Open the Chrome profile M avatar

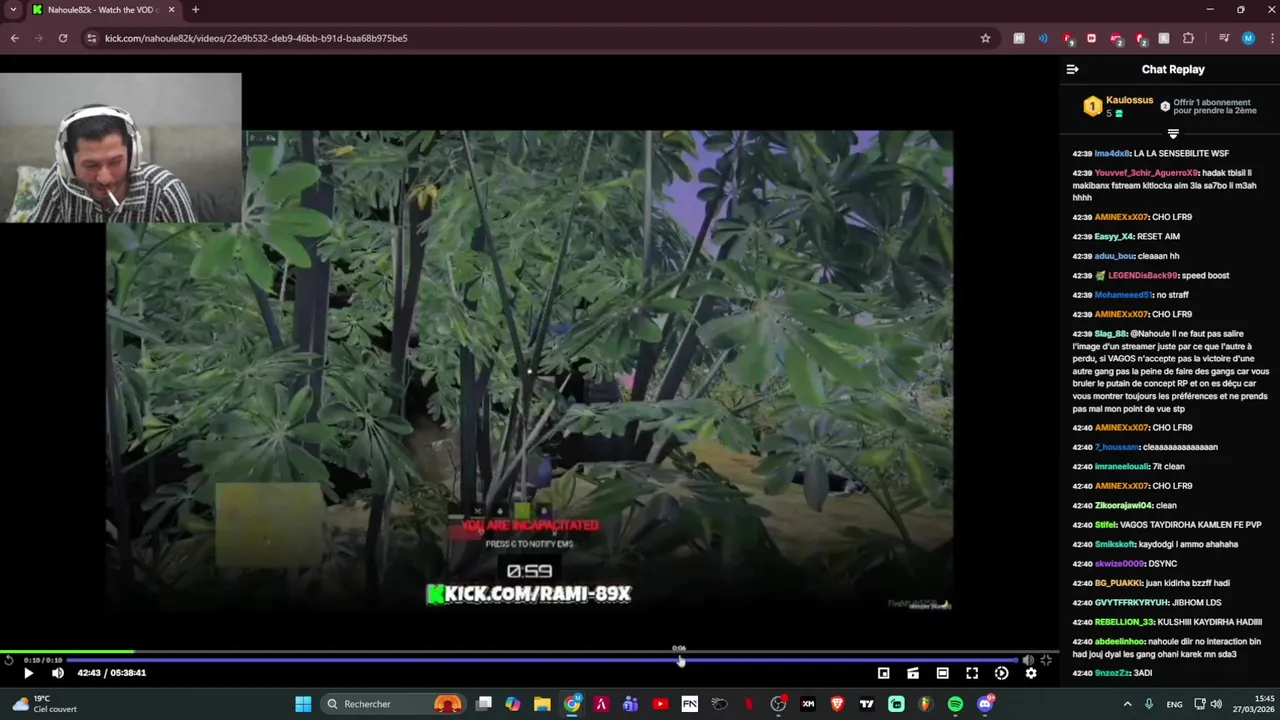coord(1248,38)
